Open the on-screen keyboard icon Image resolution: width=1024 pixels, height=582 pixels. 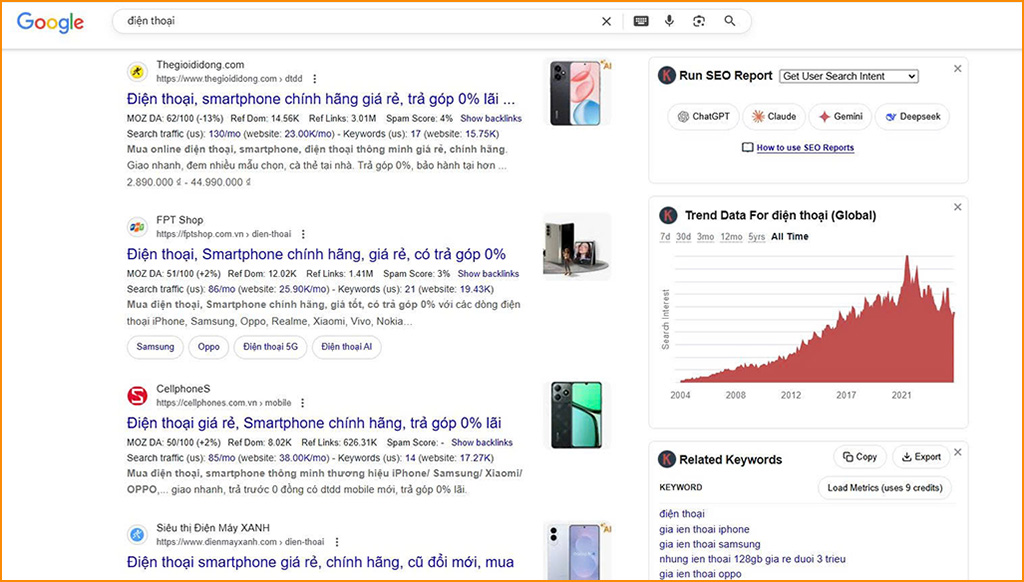pos(641,22)
